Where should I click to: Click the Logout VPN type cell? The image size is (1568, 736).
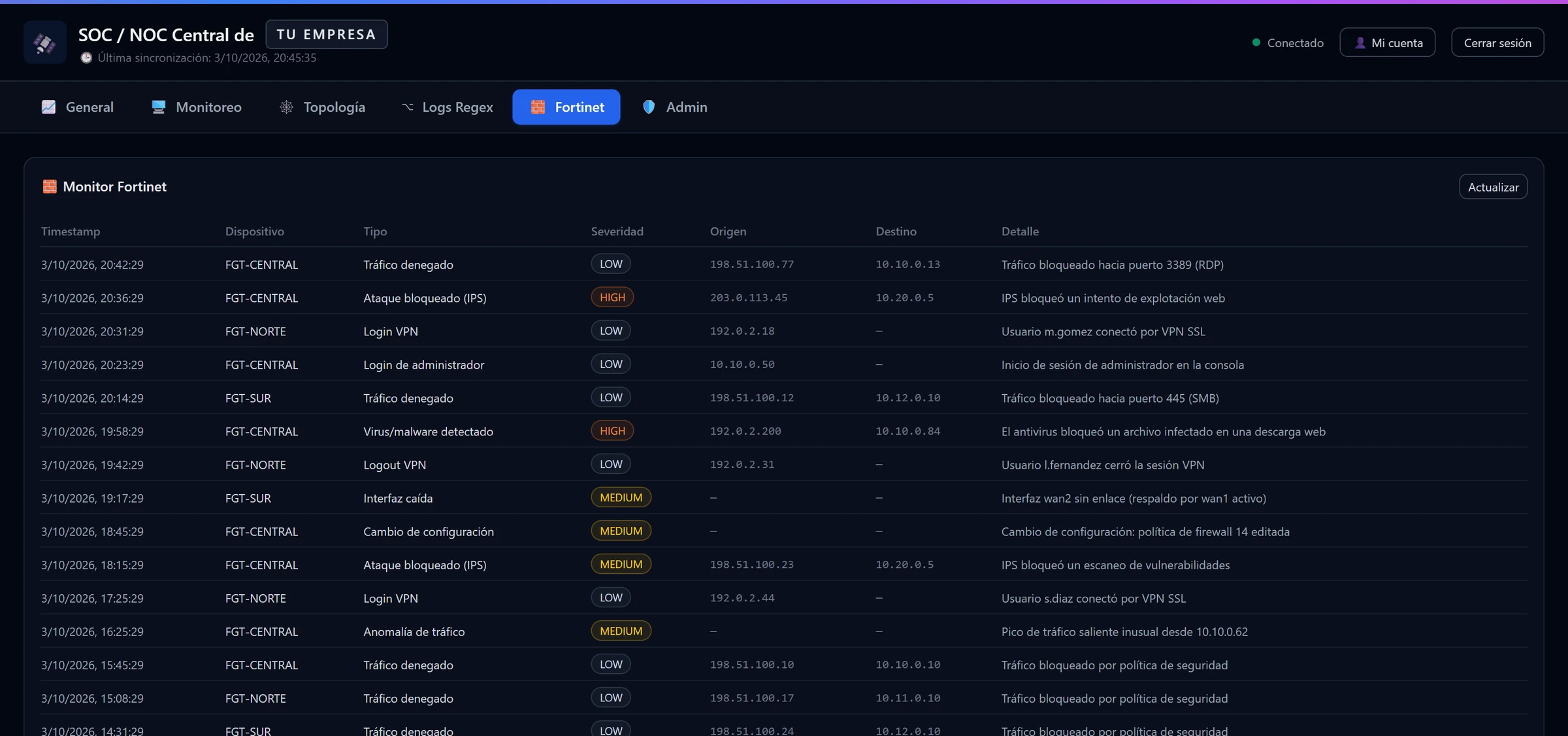pos(395,465)
